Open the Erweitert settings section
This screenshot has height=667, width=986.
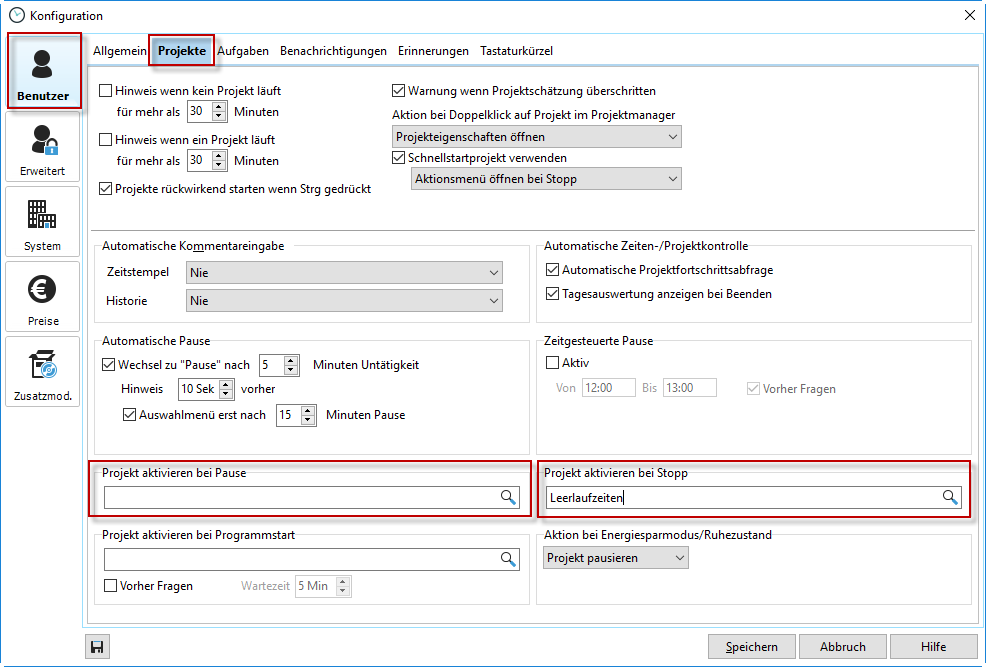tap(43, 147)
